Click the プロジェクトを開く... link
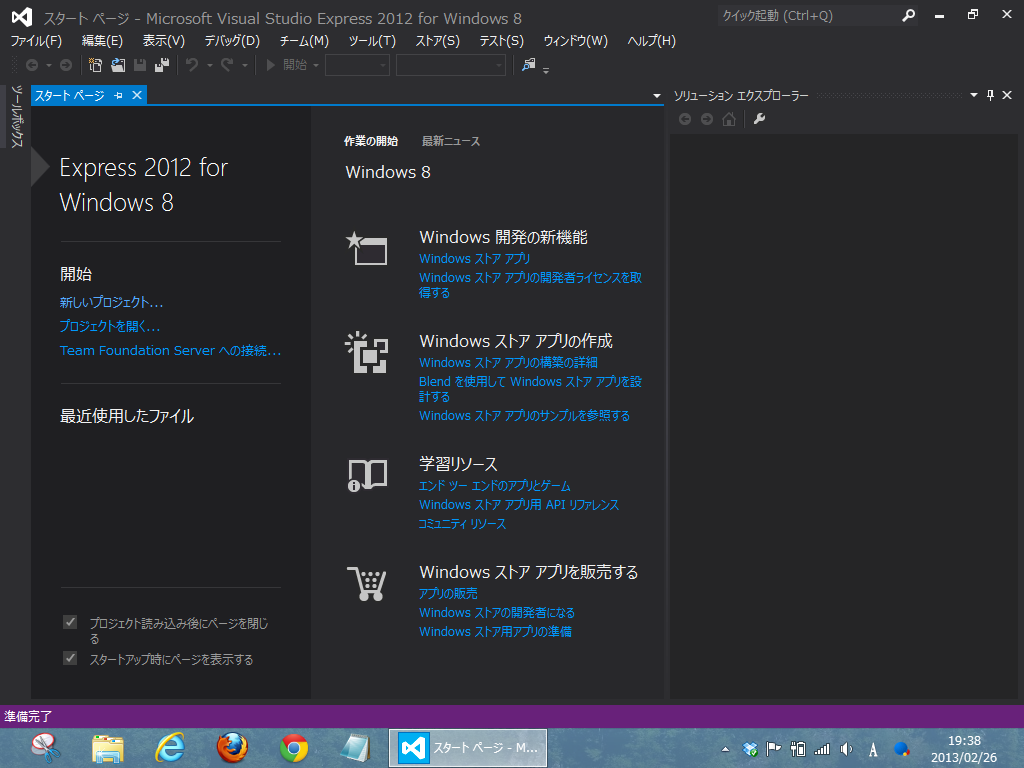1024x768 pixels. pos(110,326)
